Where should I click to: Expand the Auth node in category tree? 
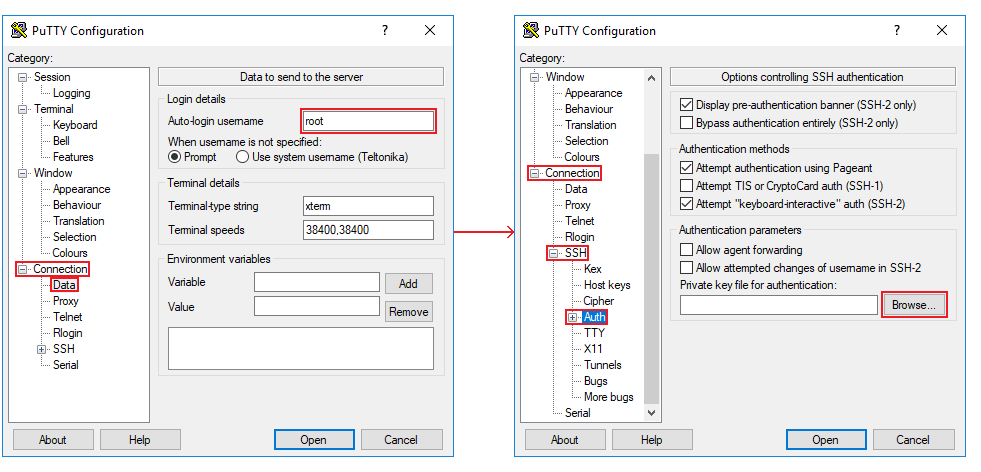click(573, 317)
